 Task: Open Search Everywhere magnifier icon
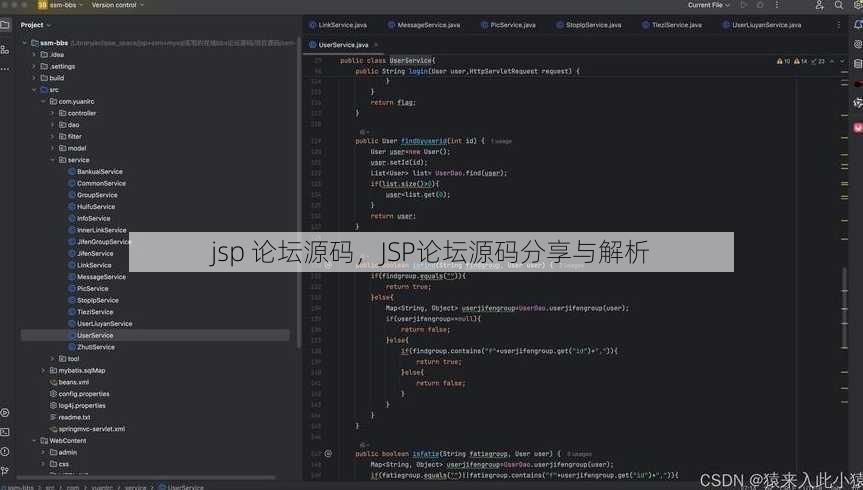(x=838, y=5)
